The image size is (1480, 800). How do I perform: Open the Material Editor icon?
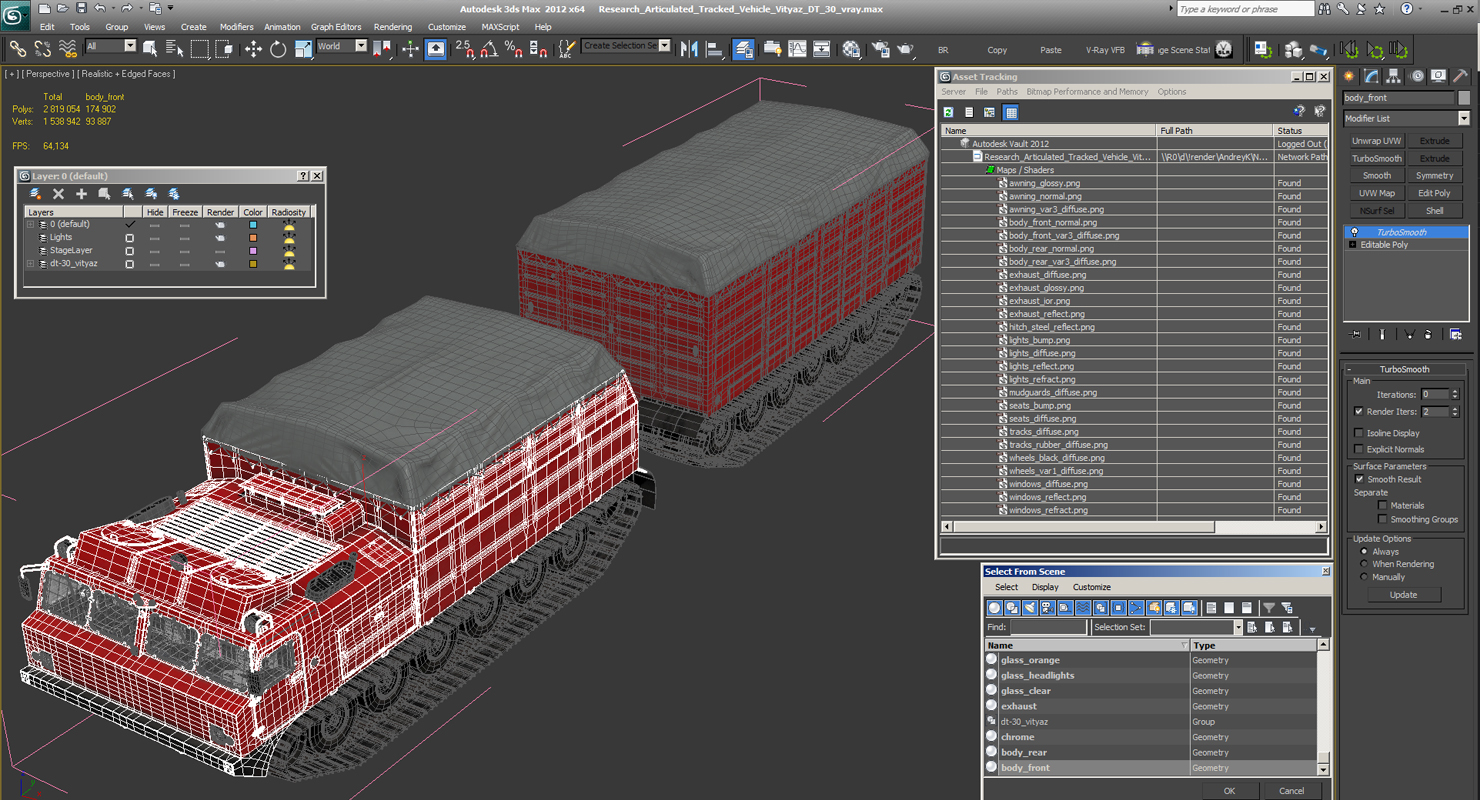pyautogui.click(x=851, y=49)
